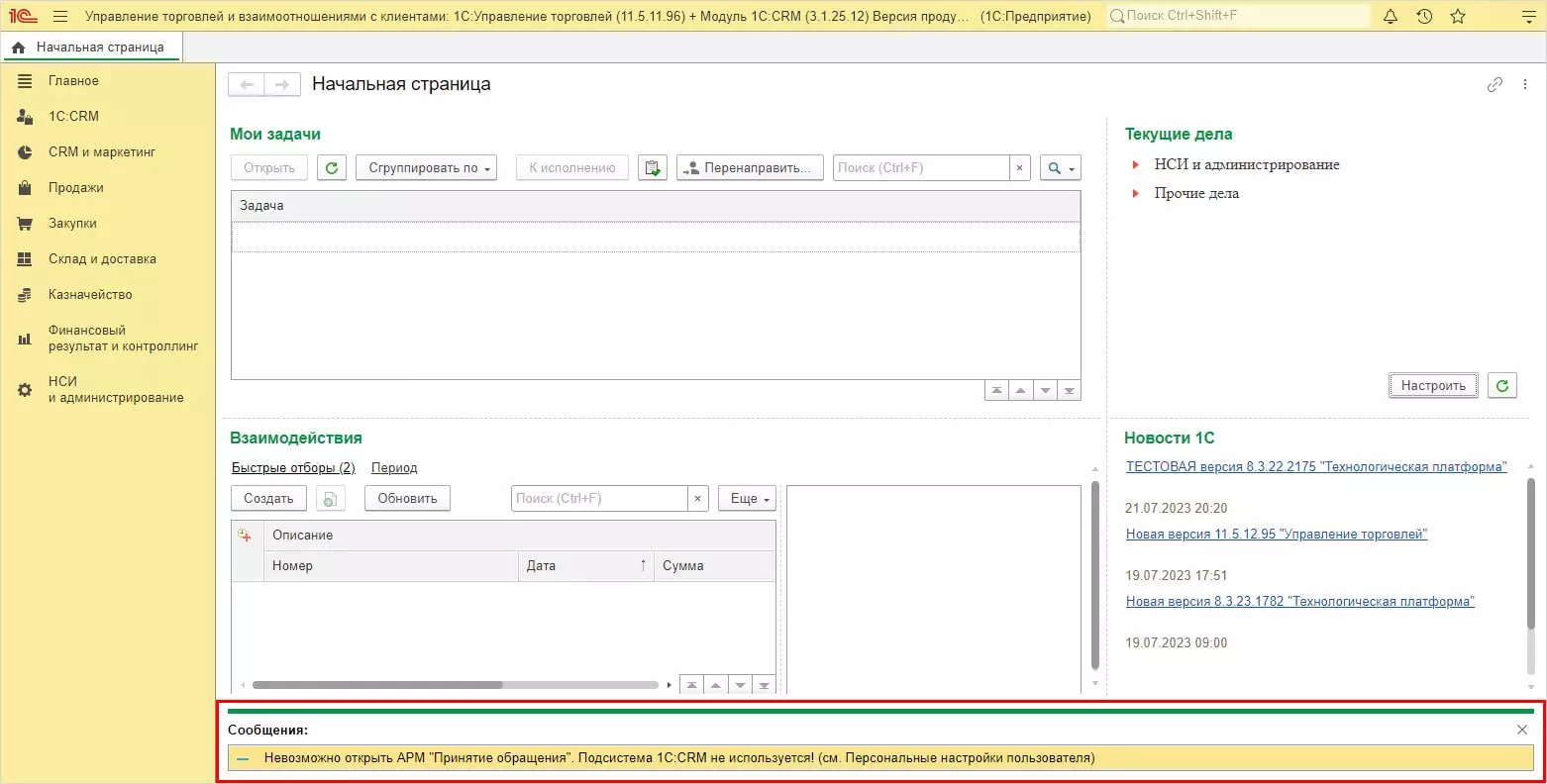Image resolution: width=1547 pixels, height=784 pixels.
Task: Sort by the Дата column header
Action: (586, 566)
